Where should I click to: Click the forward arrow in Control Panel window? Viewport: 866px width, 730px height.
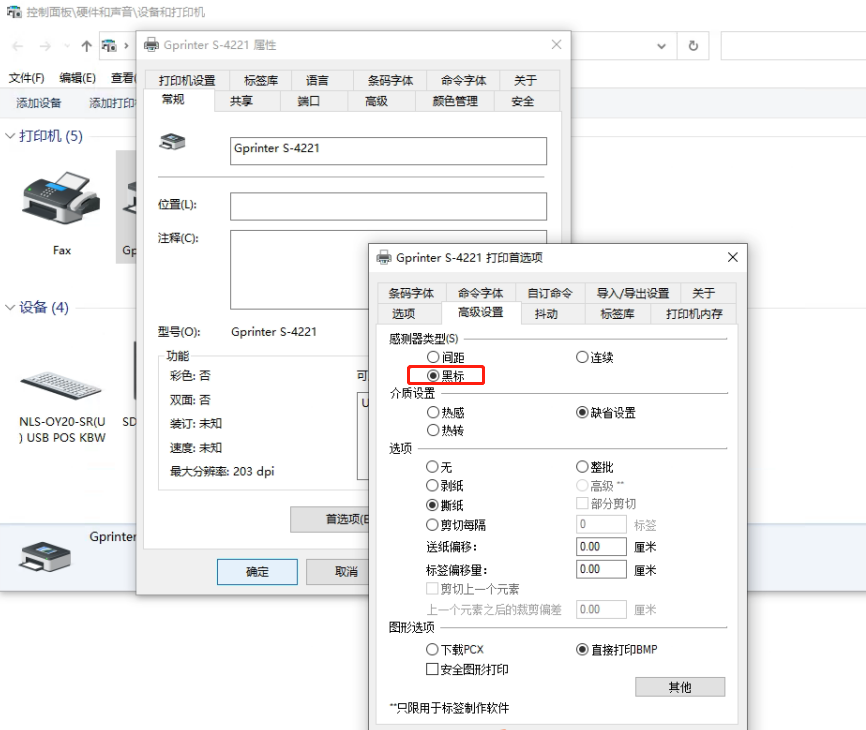pos(45,46)
